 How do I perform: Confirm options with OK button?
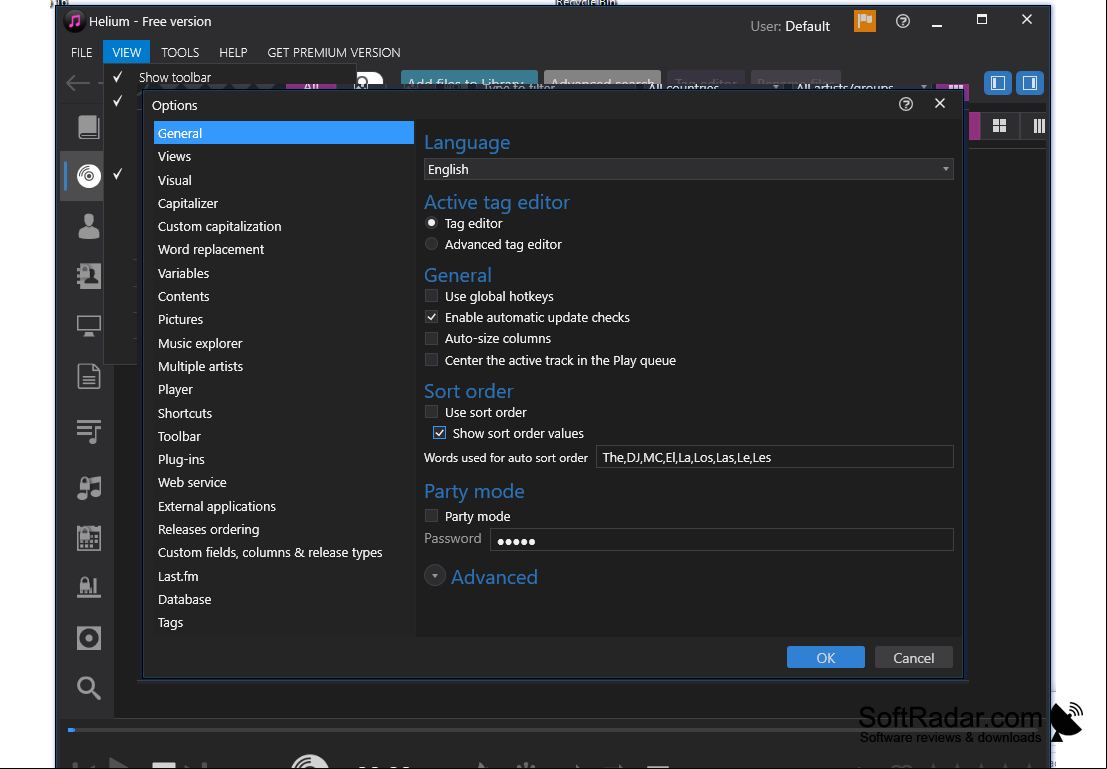tap(825, 657)
